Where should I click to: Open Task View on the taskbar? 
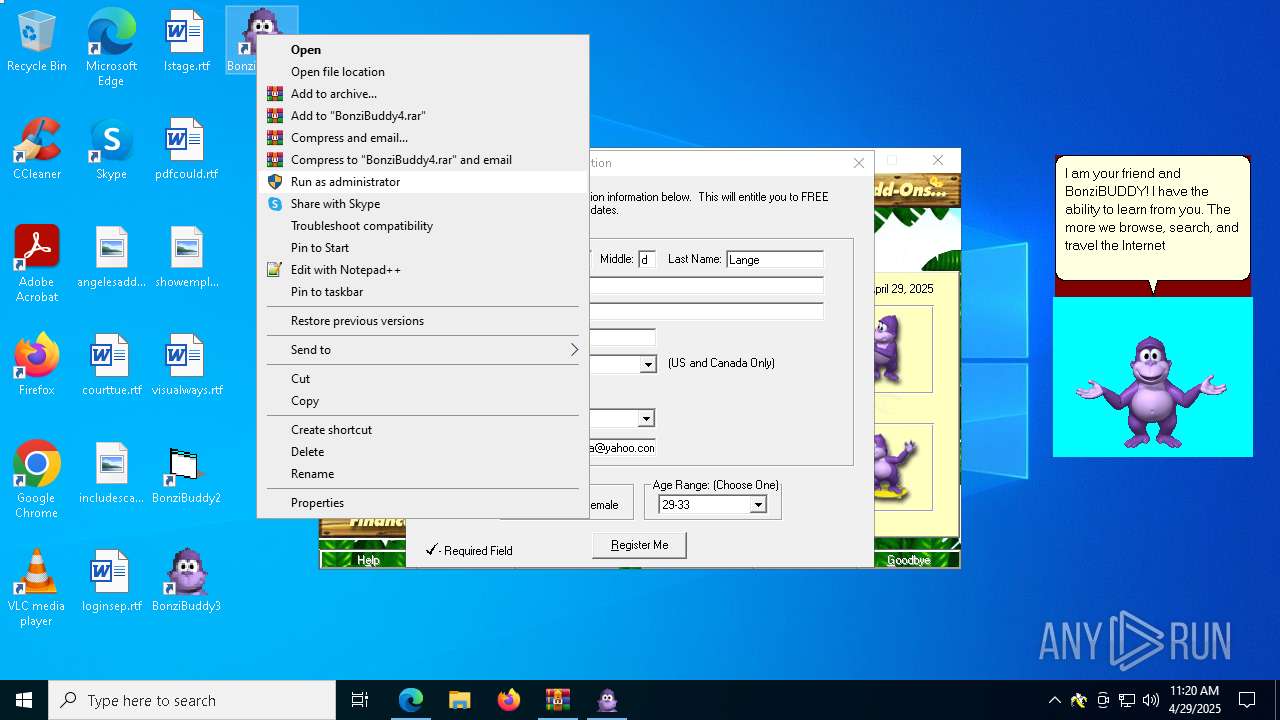coord(360,700)
